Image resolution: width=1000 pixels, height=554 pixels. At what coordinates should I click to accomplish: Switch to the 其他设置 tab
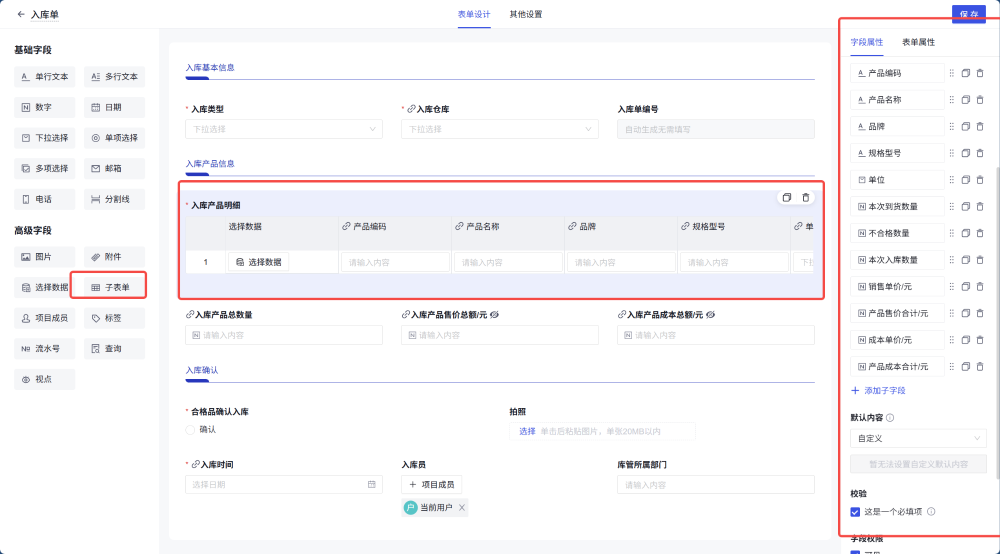[x=526, y=15]
